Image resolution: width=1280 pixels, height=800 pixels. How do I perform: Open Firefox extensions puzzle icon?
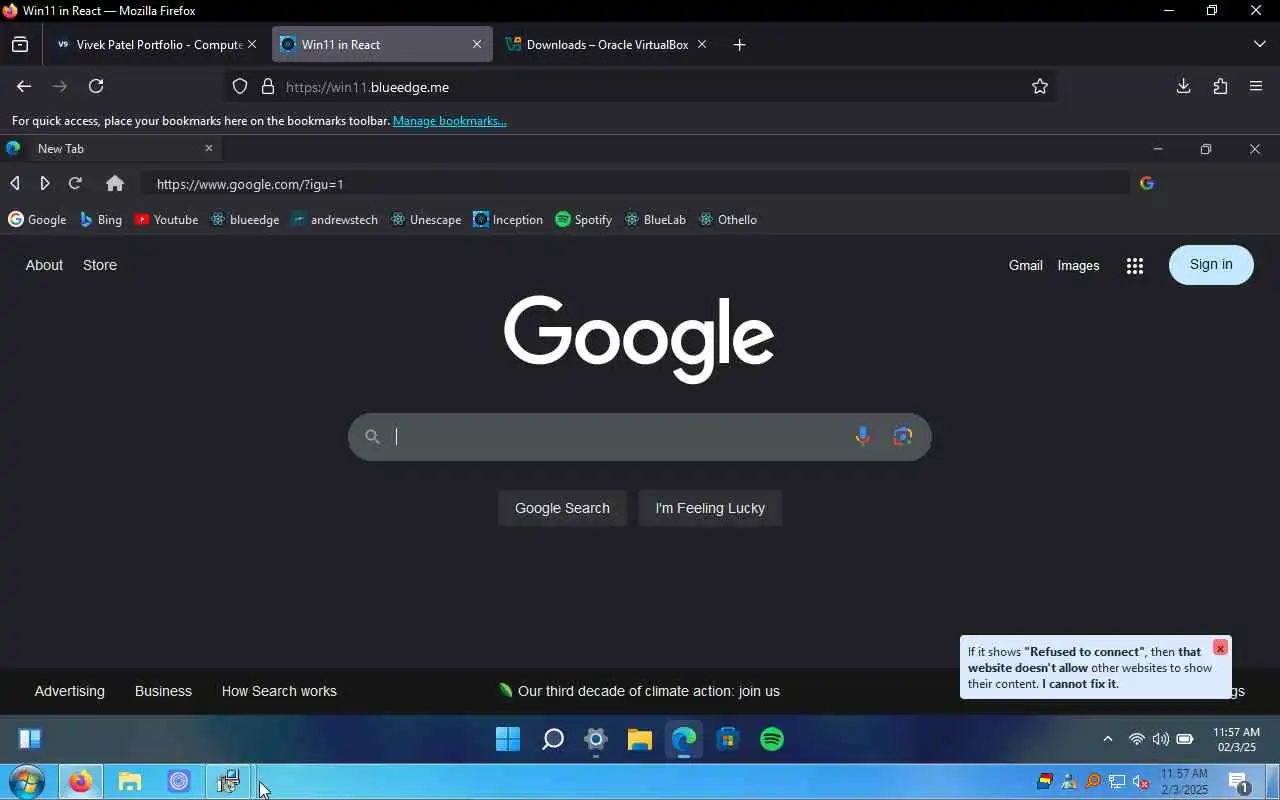(x=1220, y=86)
